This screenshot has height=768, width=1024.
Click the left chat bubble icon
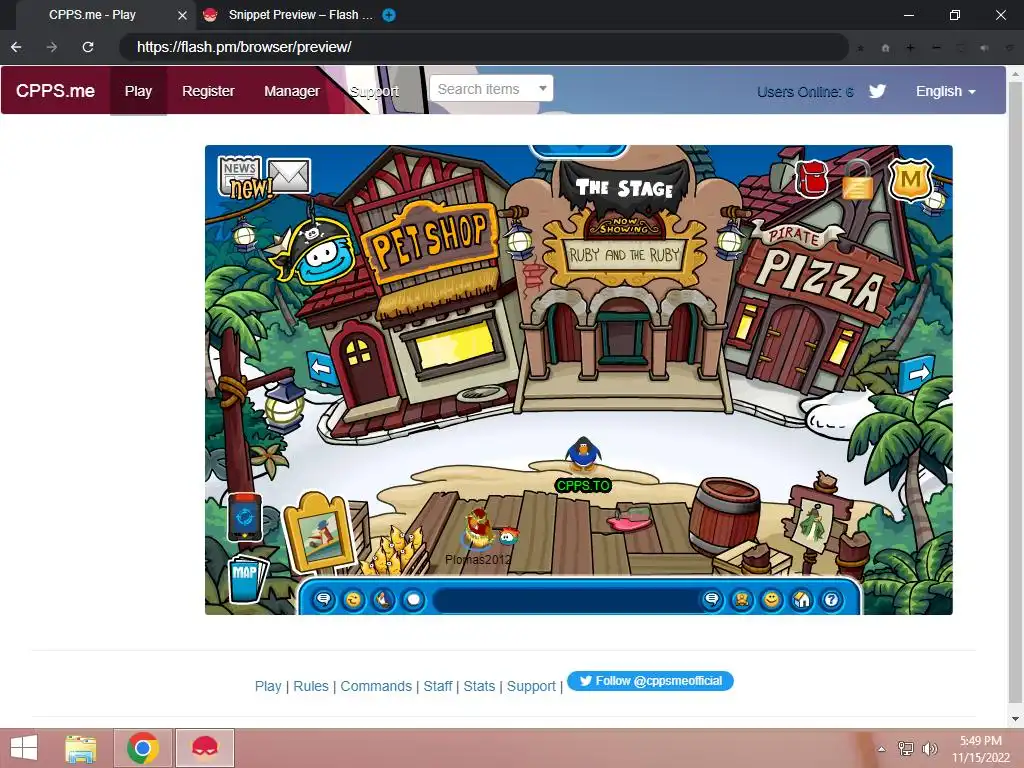point(323,599)
